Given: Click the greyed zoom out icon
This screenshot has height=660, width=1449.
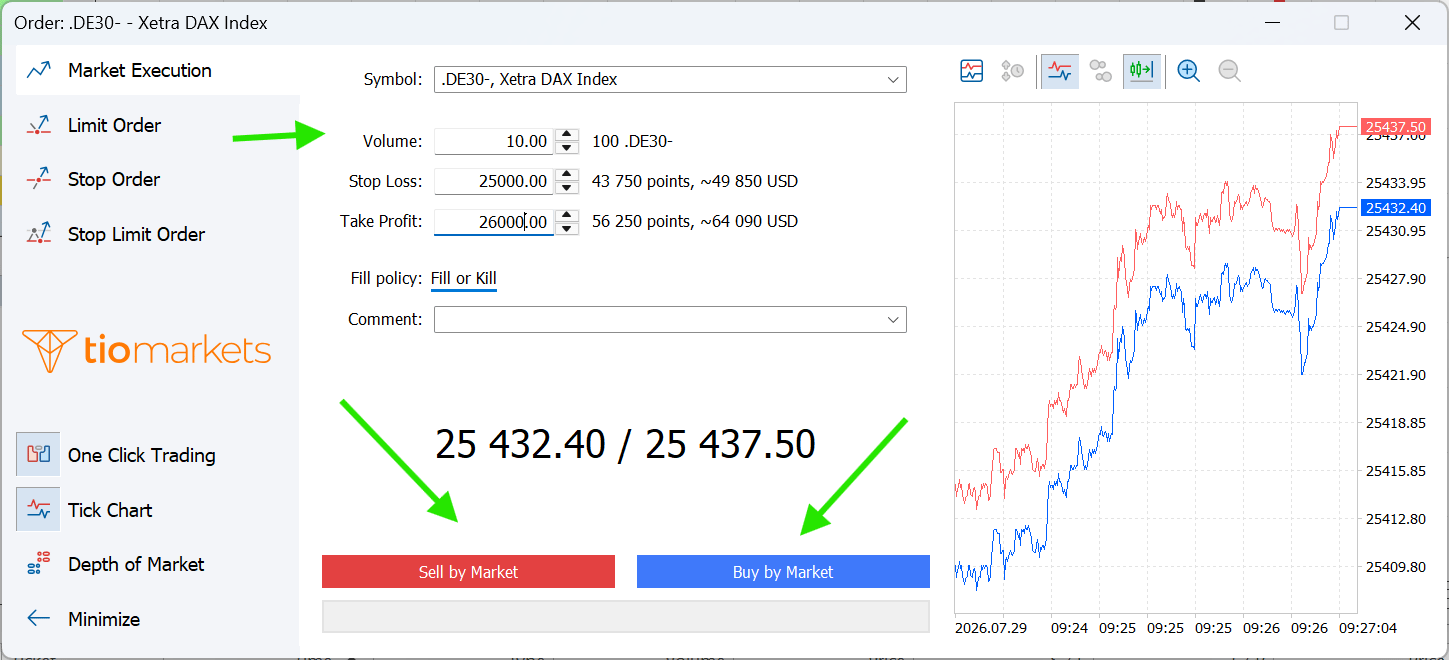Looking at the screenshot, I should tap(1229, 71).
